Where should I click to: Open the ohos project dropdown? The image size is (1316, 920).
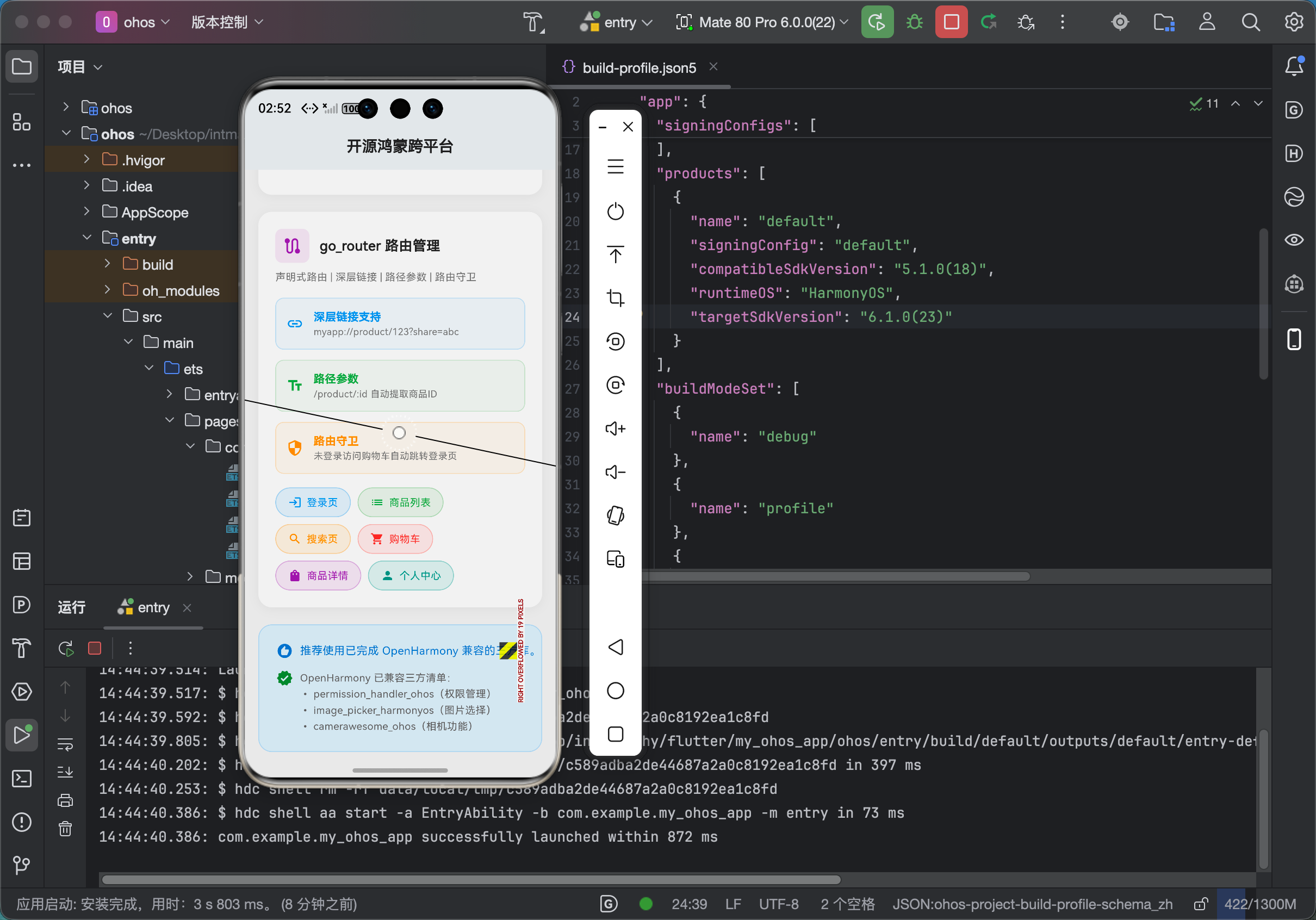click(x=132, y=22)
